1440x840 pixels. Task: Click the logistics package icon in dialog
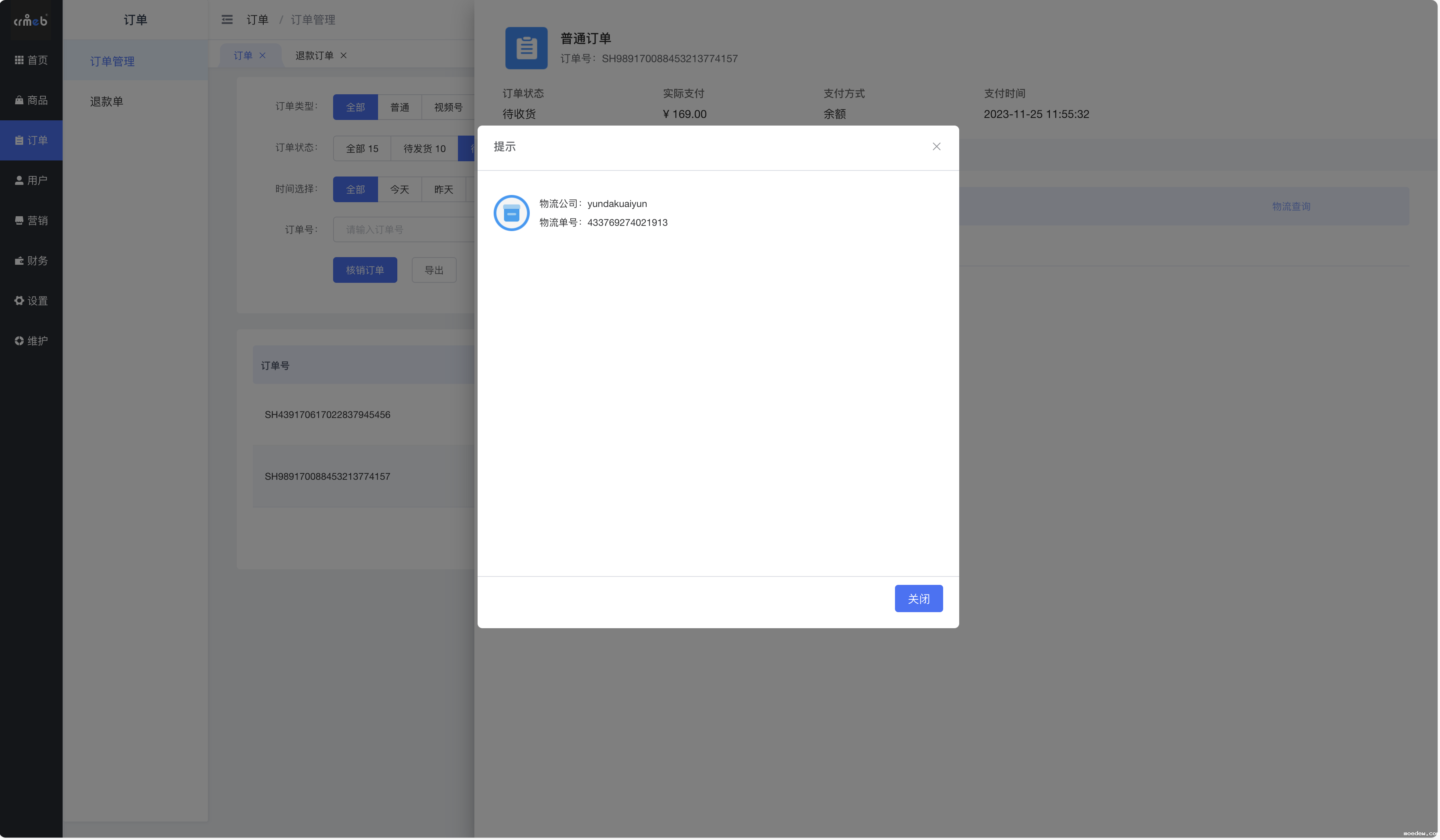[x=511, y=213]
